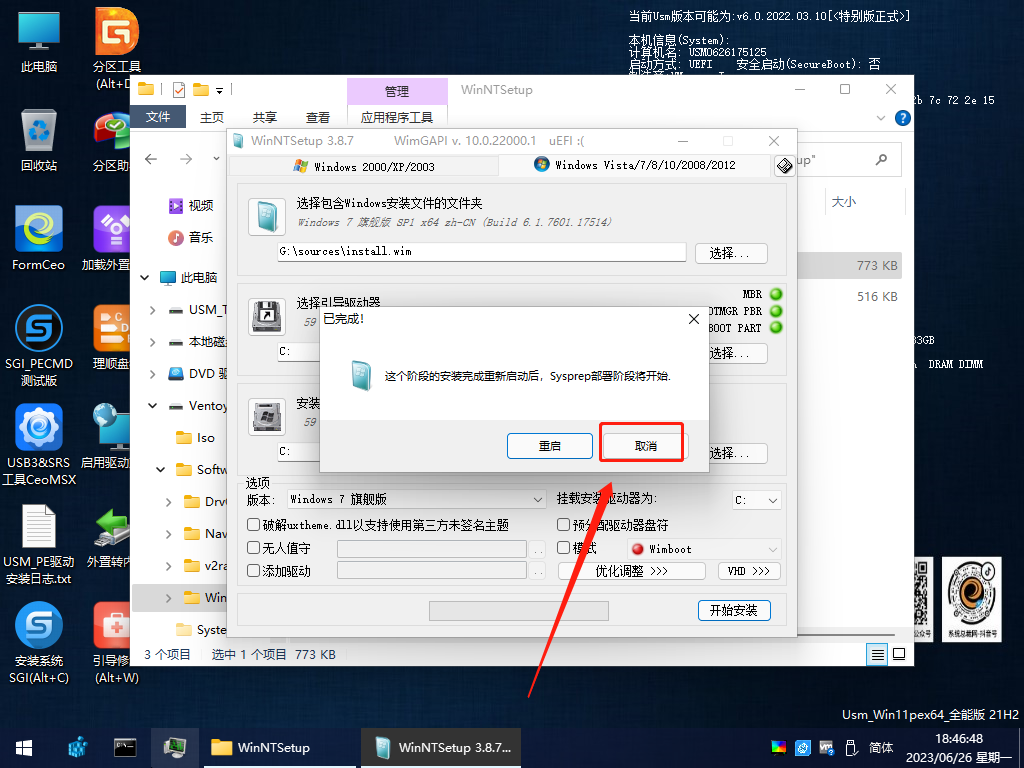Click the Windows install source folder icon
The height and width of the screenshot is (768, 1024).
266,217
